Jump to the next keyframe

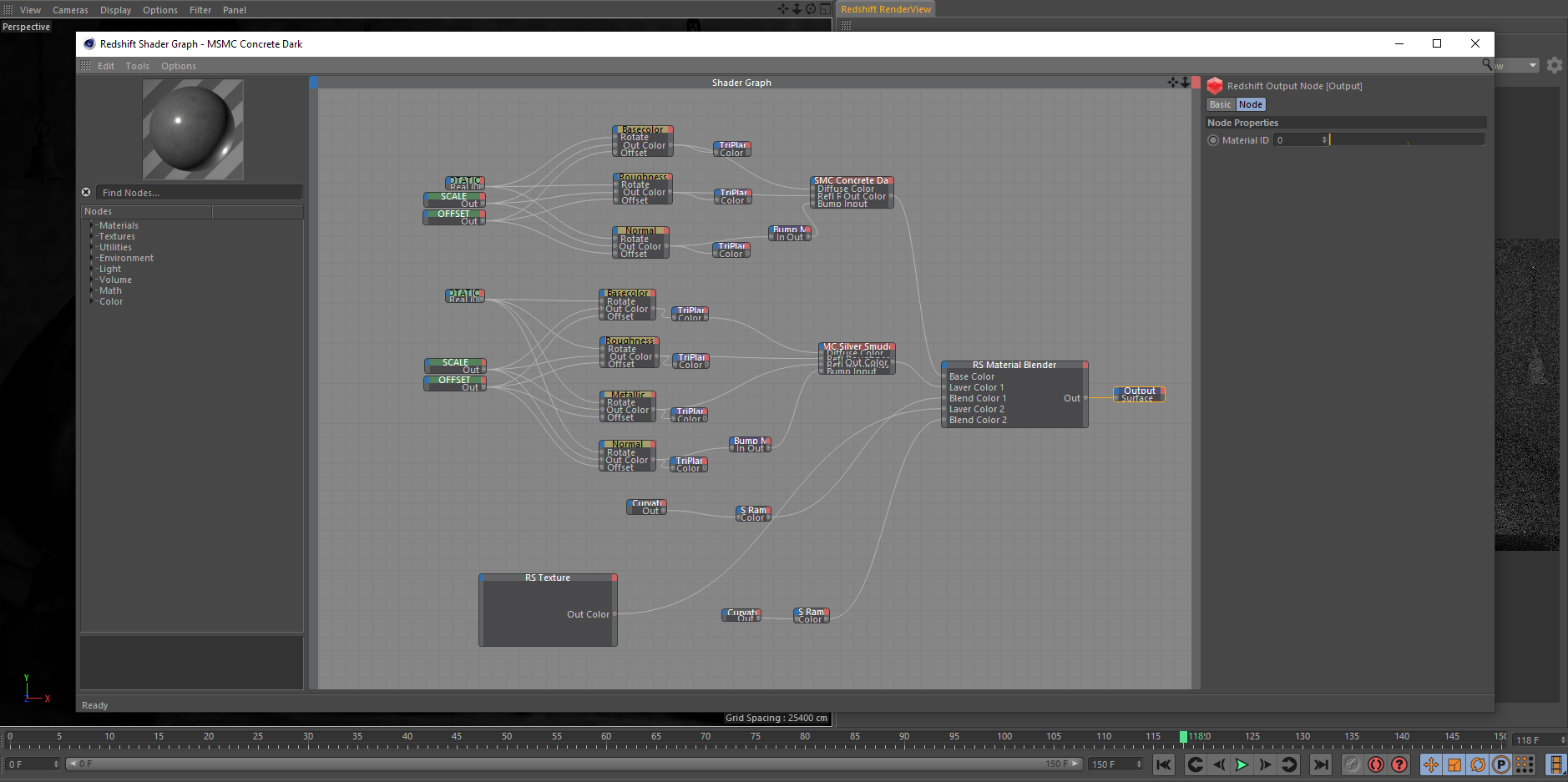click(x=1289, y=764)
